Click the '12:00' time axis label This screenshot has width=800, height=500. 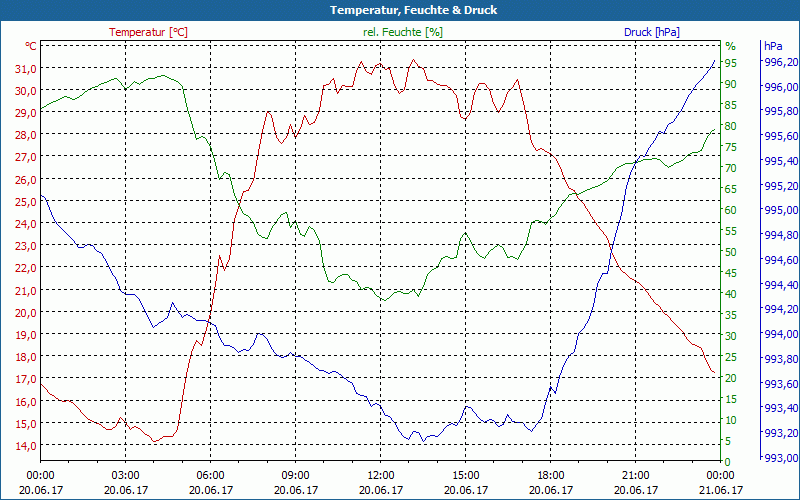point(381,476)
